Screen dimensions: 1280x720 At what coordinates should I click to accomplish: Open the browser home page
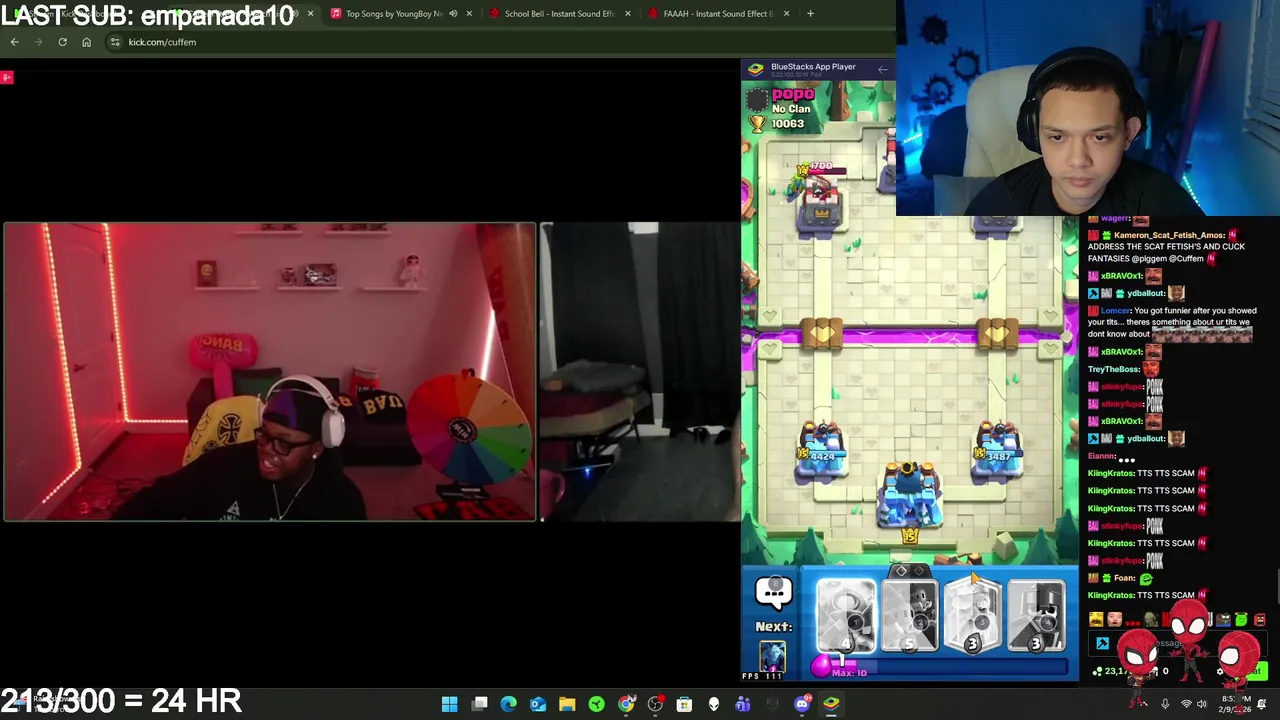(86, 42)
